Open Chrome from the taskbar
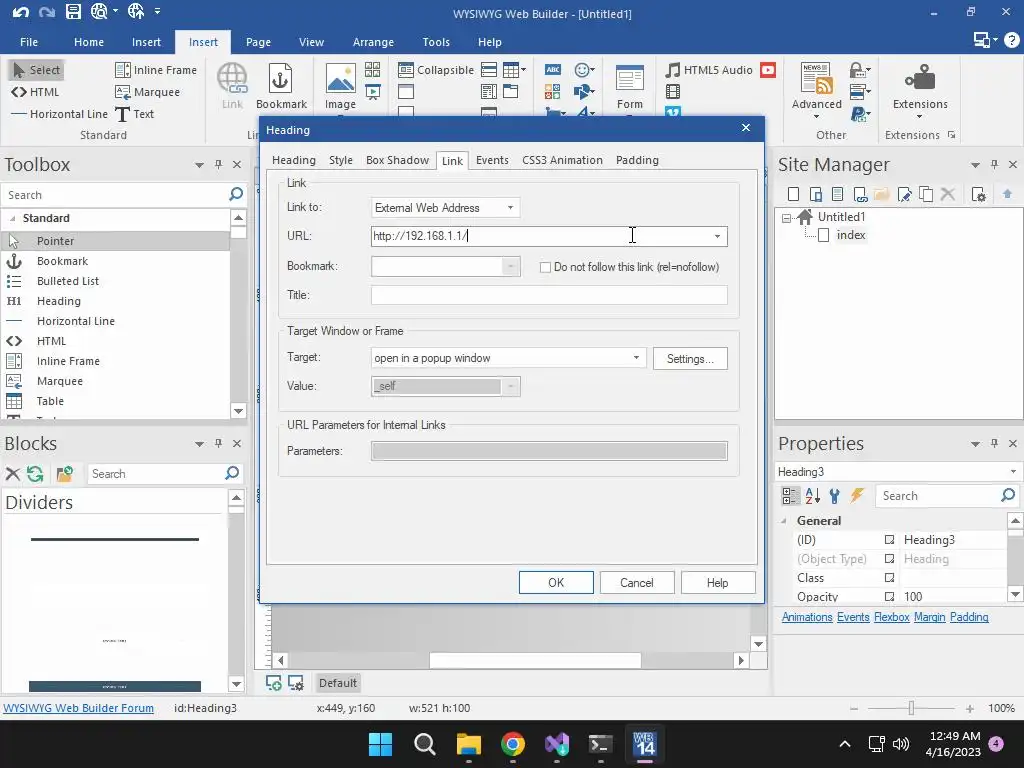Viewport: 1024px width, 768px height. (x=513, y=744)
